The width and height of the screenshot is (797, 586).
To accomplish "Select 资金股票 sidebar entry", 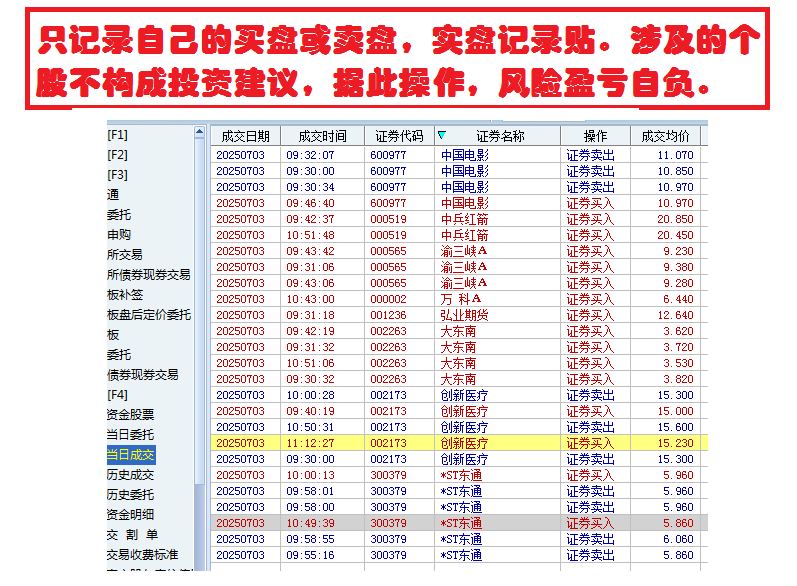I will point(130,415).
